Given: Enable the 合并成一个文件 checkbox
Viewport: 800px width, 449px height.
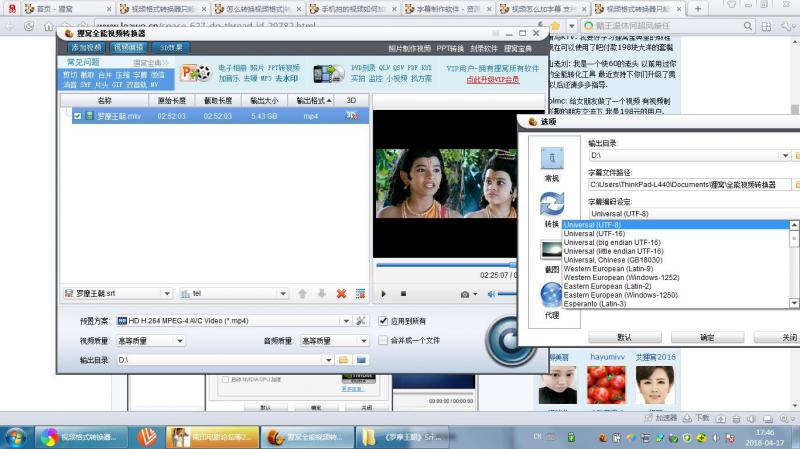Looking at the screenshot, I should [383, 340].
